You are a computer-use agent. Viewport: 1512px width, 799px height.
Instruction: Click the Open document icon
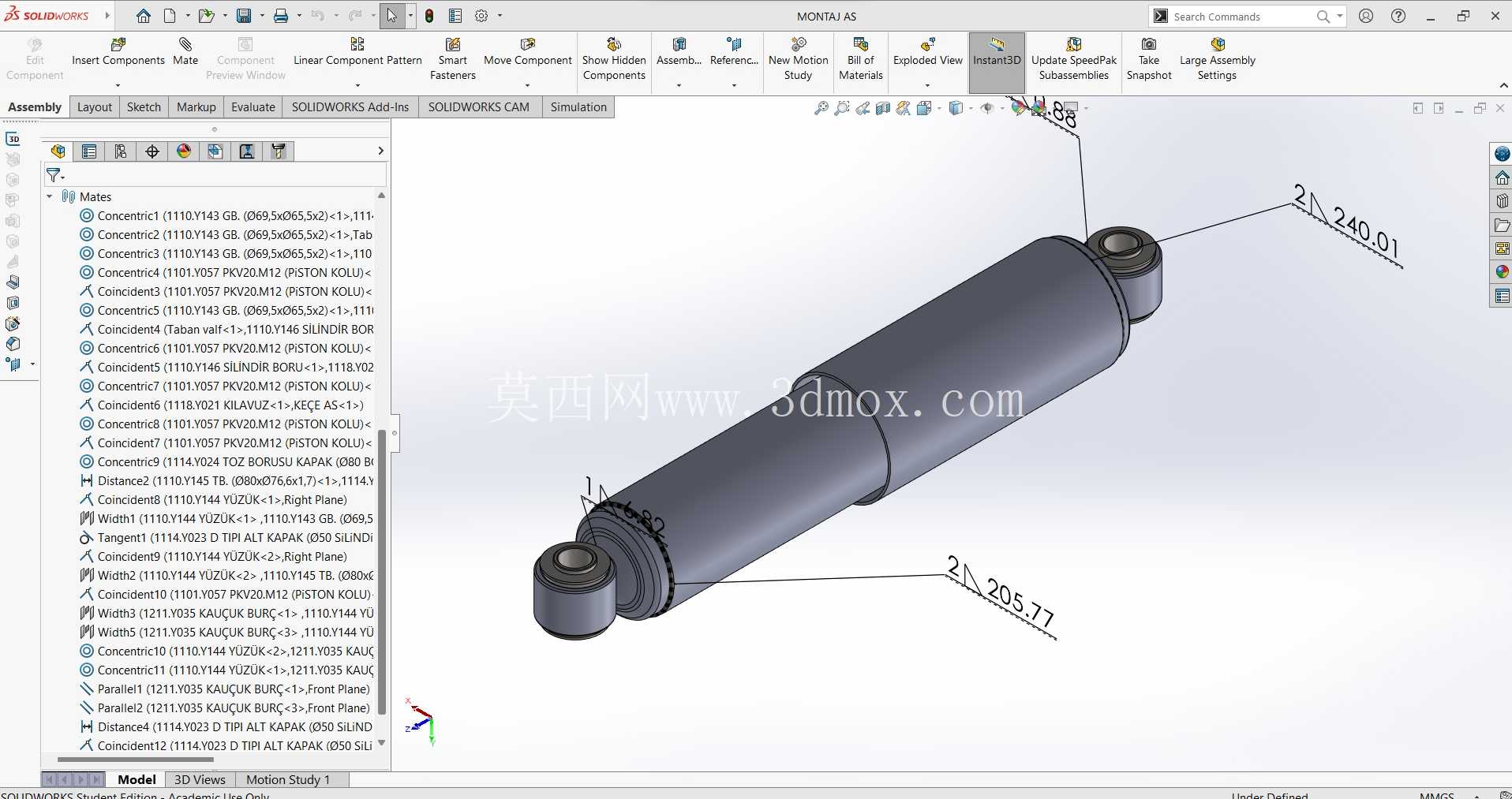(206, 16)
